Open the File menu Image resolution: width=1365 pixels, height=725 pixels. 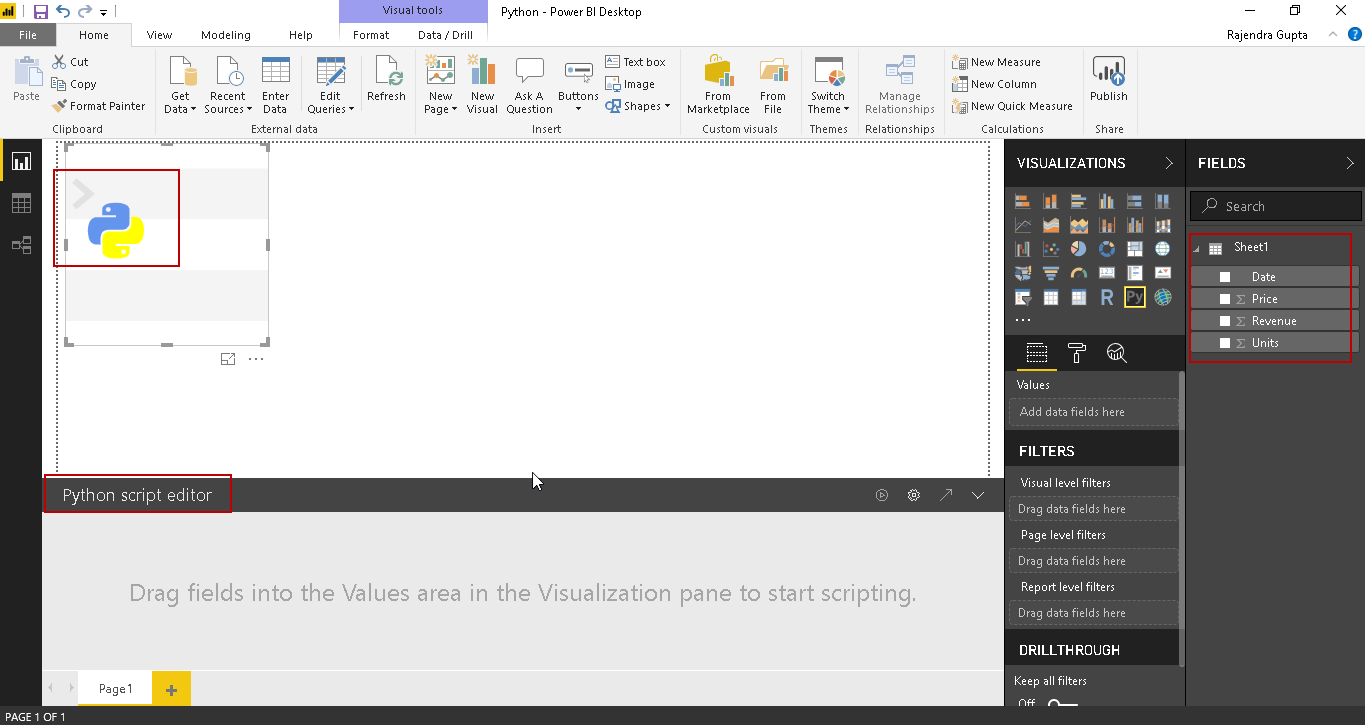(28, 35)
